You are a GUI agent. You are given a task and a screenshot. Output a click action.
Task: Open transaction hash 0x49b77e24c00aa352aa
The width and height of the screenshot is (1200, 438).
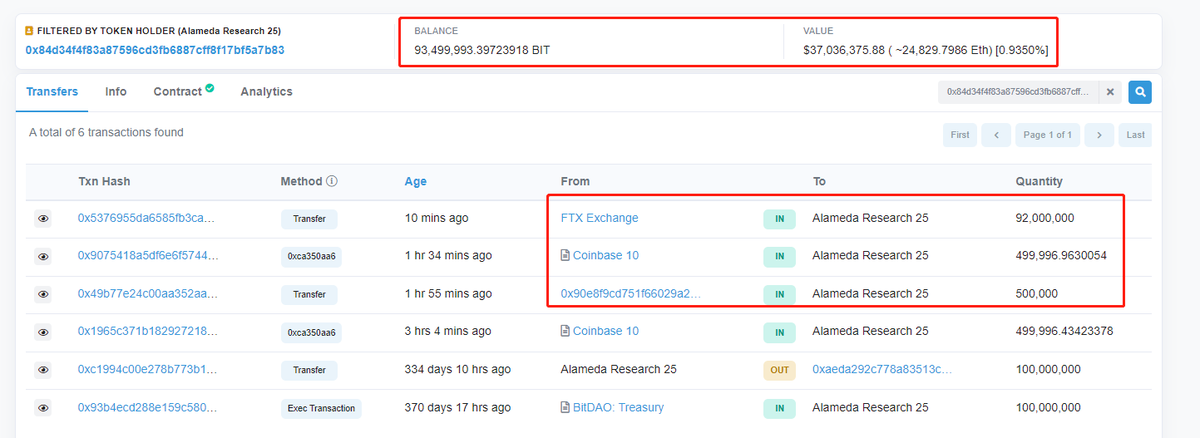pos(146,294)
